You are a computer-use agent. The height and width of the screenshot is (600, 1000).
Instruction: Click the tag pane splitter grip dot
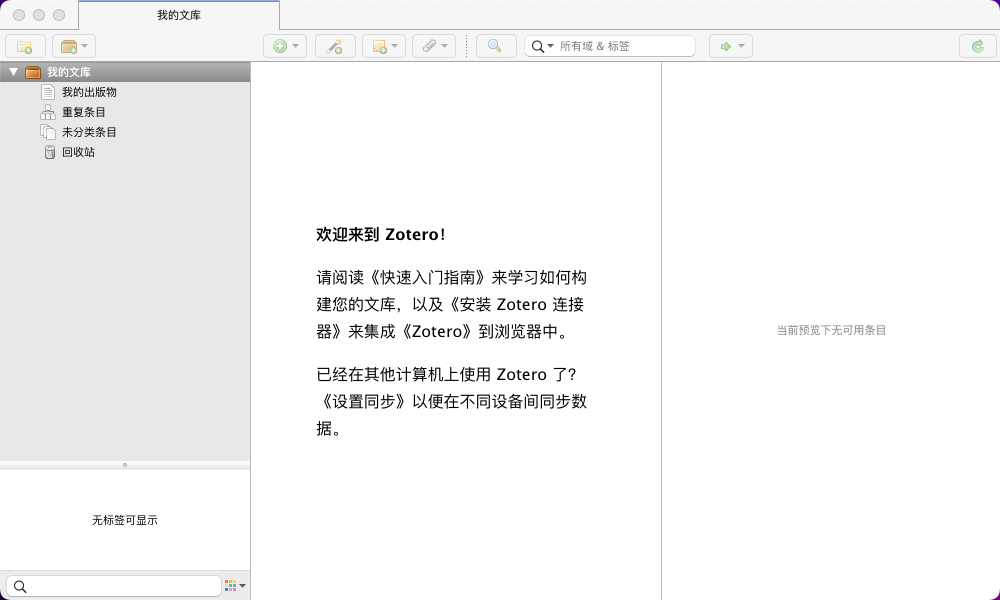[x=125, y=465]
